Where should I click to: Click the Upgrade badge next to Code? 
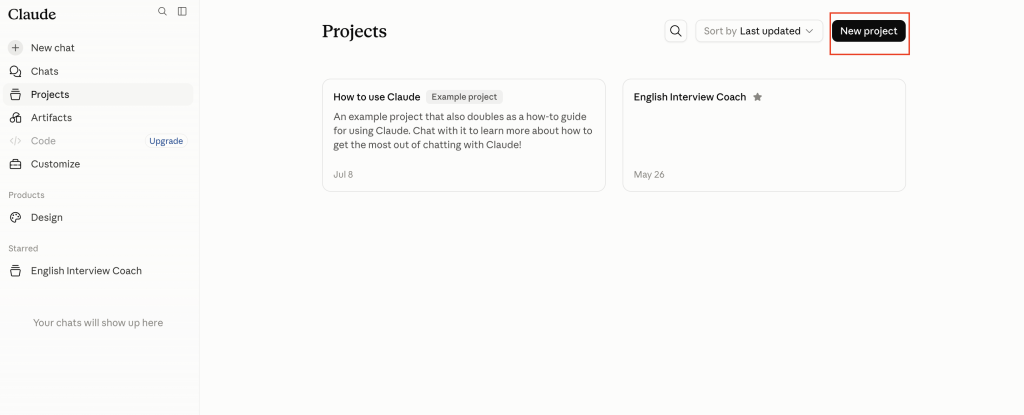[x=166, y=141]
